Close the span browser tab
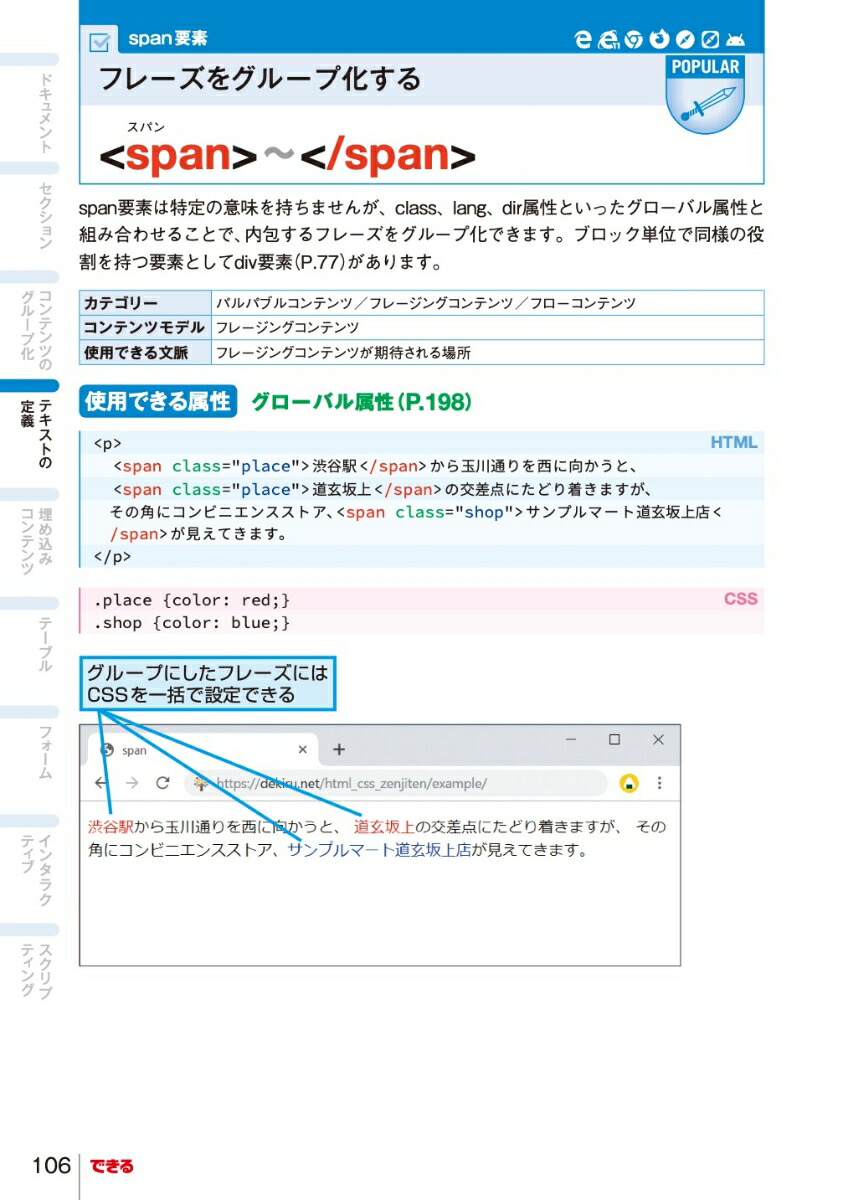The height and width of the screenshot is (1200, 843). [303, 749]
